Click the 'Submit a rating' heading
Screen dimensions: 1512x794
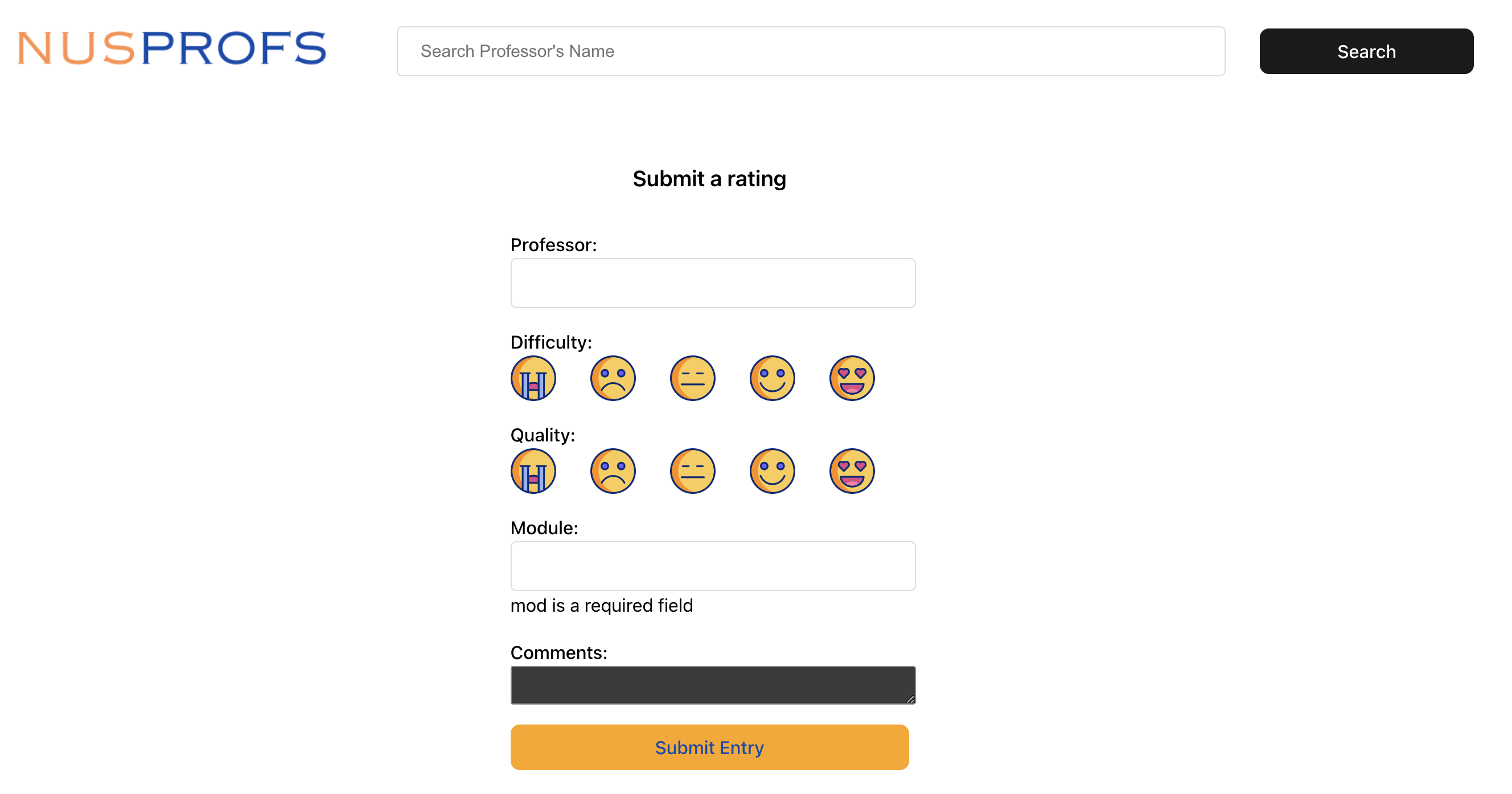(x=709, y=178)
